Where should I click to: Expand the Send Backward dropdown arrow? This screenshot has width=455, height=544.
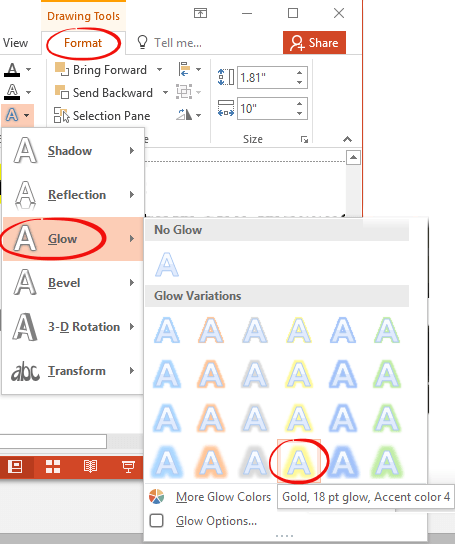pyautogui.click(x=166, y=93)
